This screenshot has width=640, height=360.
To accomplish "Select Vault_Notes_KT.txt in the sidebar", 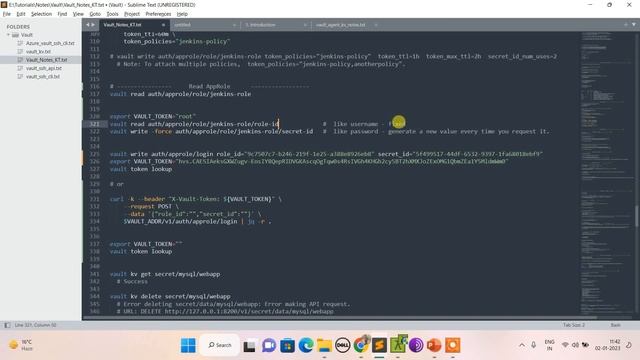I will tap(47, 60).
